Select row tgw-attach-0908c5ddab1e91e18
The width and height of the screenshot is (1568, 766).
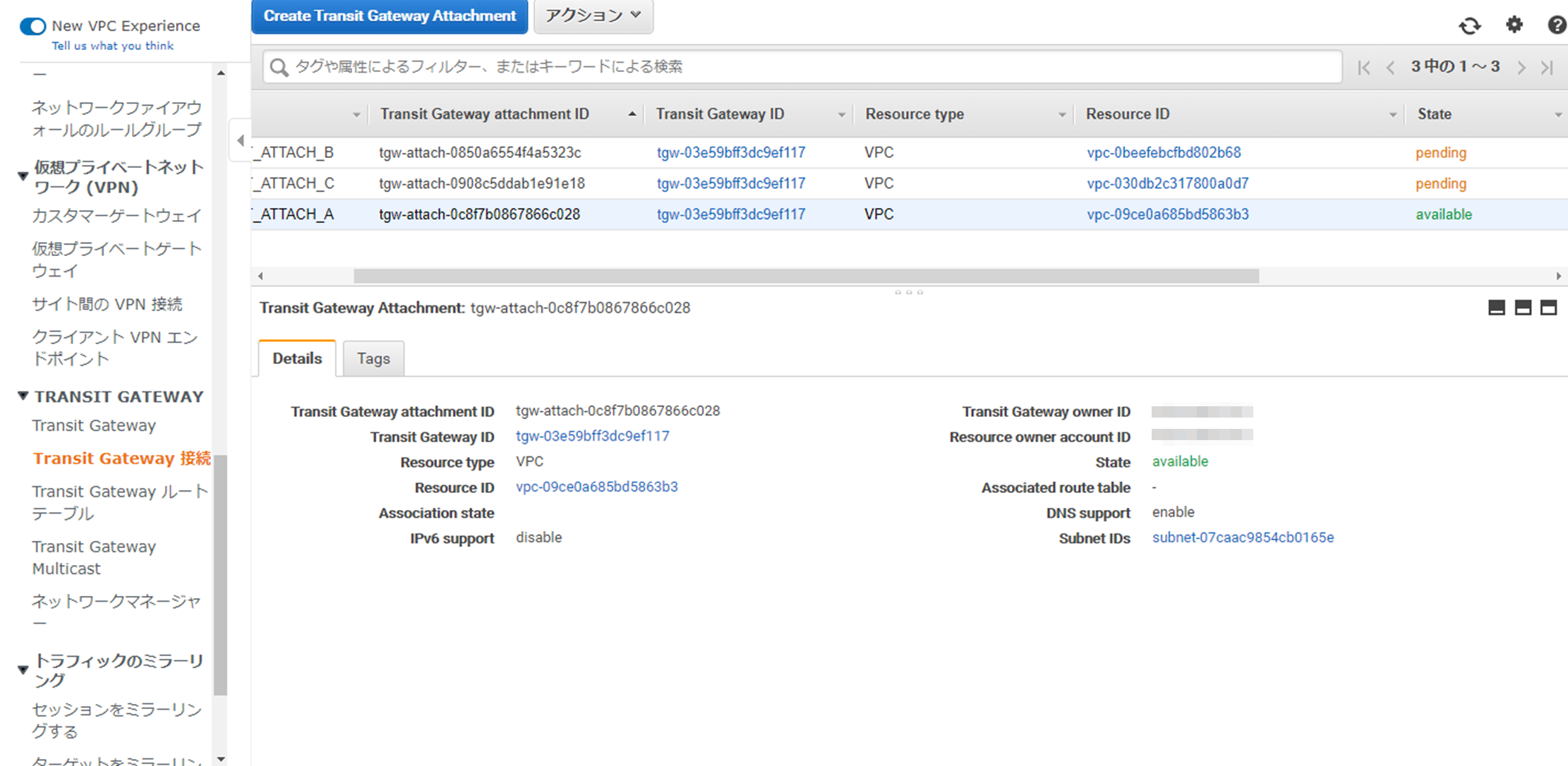click(x=909, y=184)
